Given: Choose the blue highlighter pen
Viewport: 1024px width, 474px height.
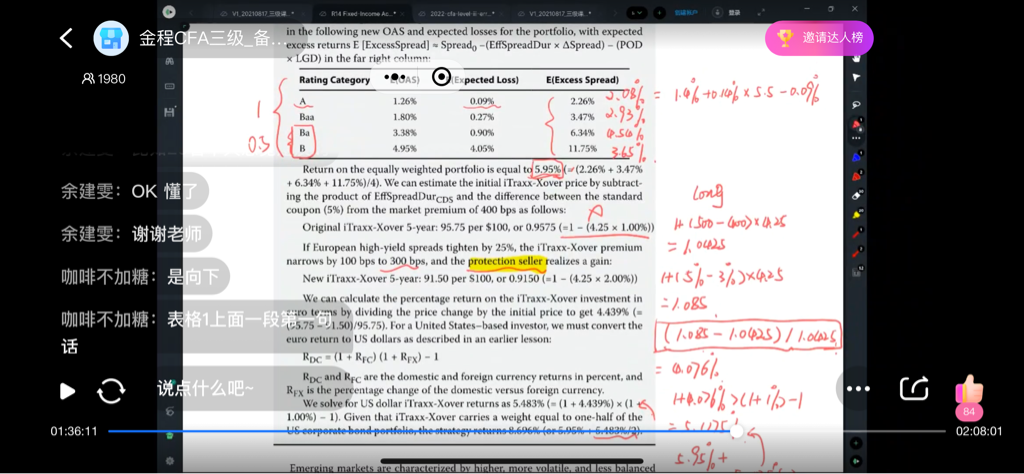Looking at the screenshot, I should pos(856,157).
